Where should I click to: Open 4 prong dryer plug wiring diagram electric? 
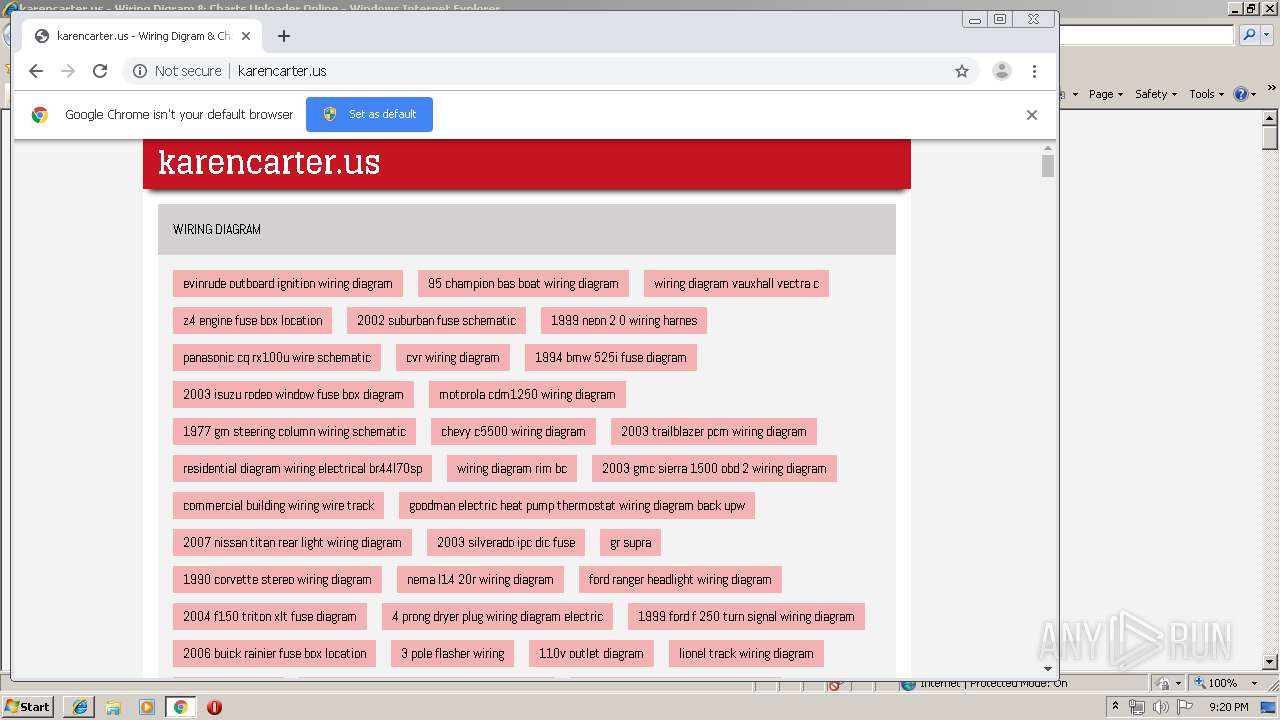[x=498, y=617]
